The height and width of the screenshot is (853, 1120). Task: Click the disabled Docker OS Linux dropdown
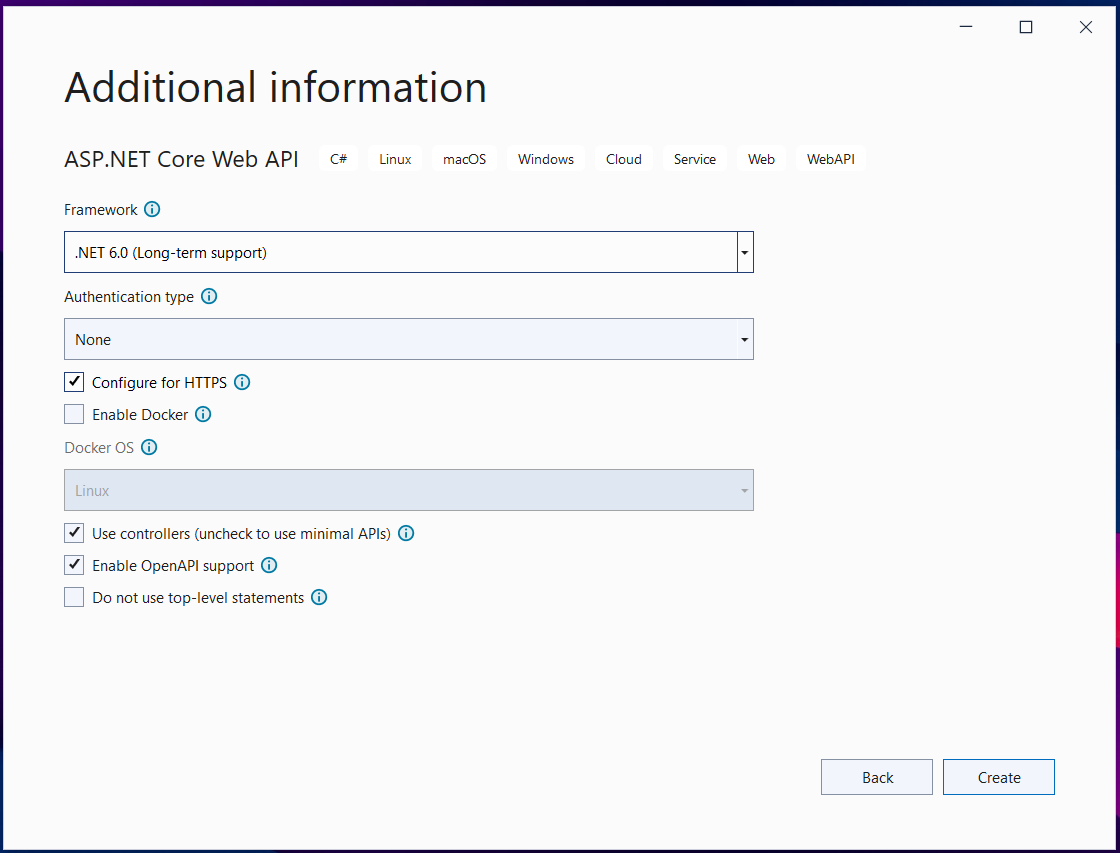(409, 490)
